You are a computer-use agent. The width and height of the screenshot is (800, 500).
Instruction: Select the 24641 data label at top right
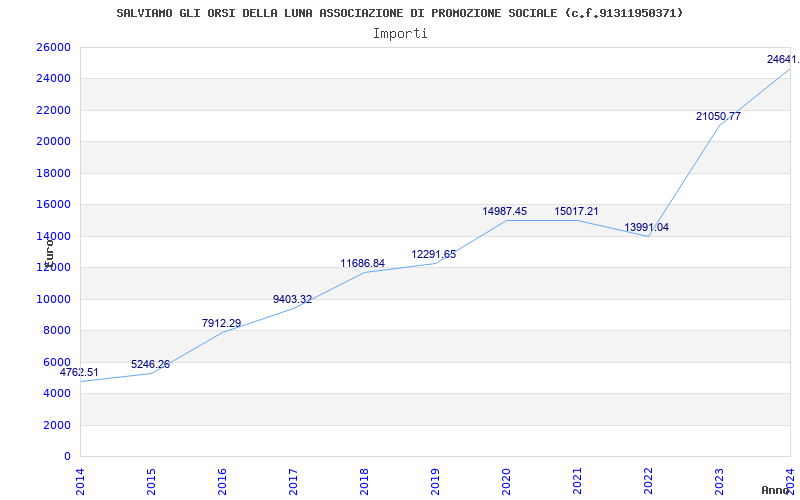pyautogui.click(x=783, y=59)
